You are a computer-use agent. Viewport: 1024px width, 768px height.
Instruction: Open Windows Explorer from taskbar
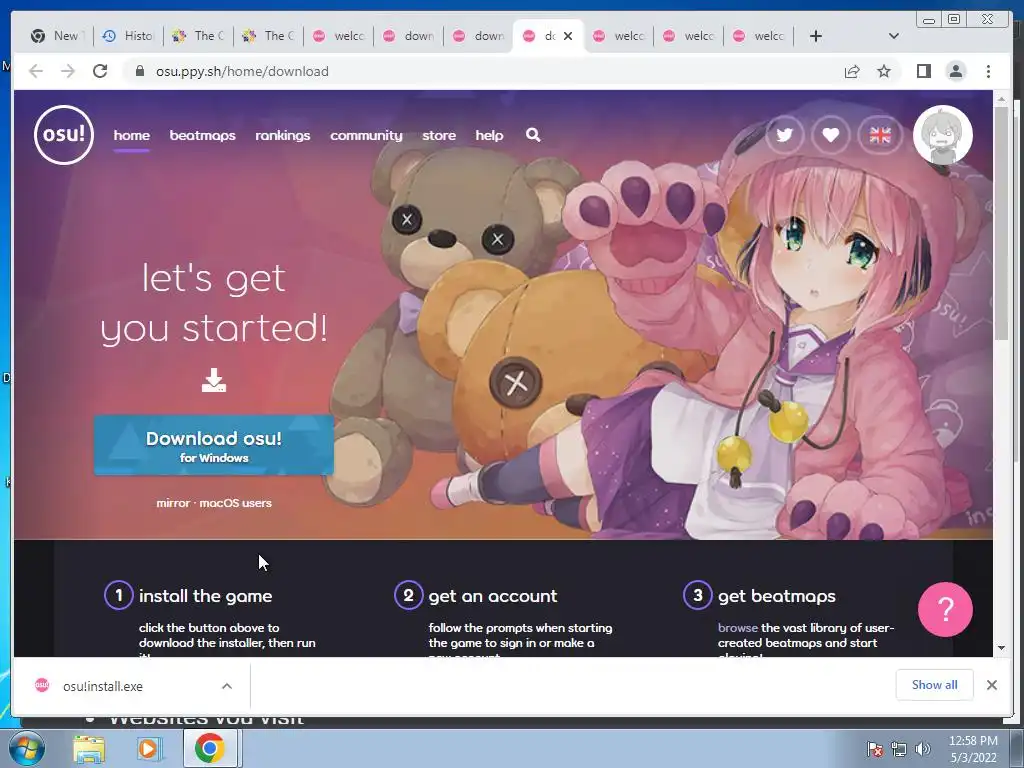tap(89, 749)
